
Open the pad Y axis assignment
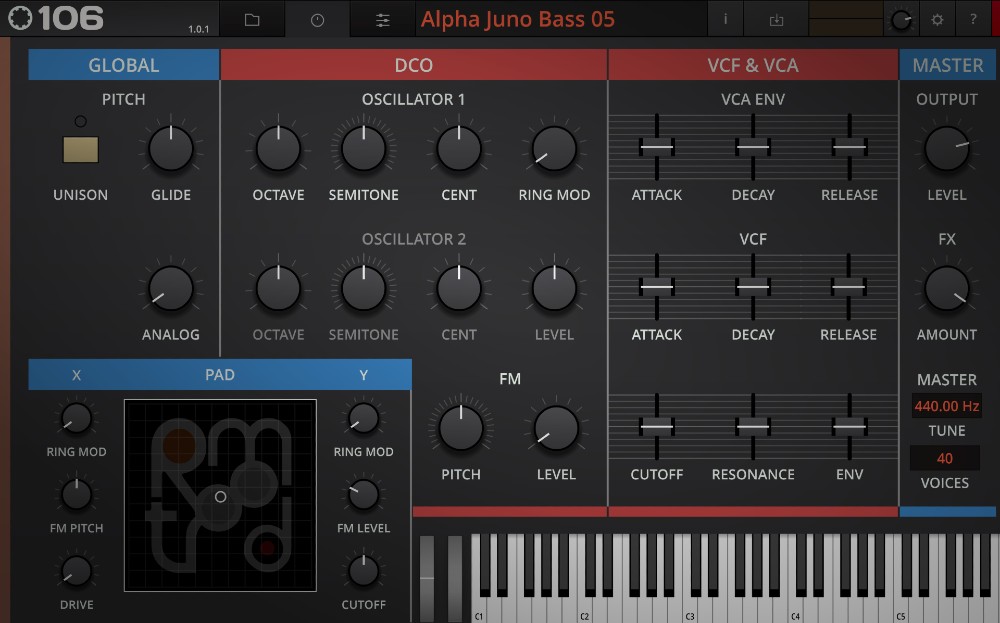pyautogui.click(x=363, y=374)
